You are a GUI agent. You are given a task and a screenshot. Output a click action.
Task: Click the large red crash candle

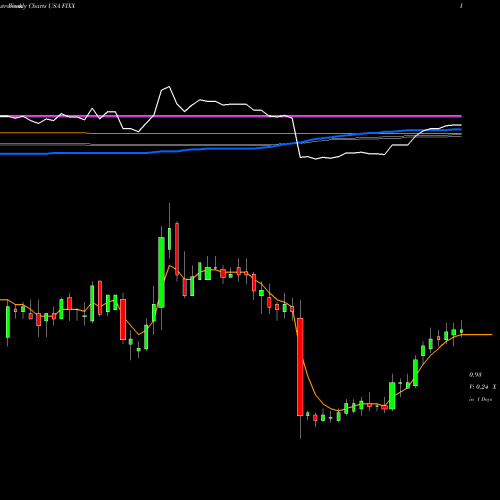click(x=300, y=367)
